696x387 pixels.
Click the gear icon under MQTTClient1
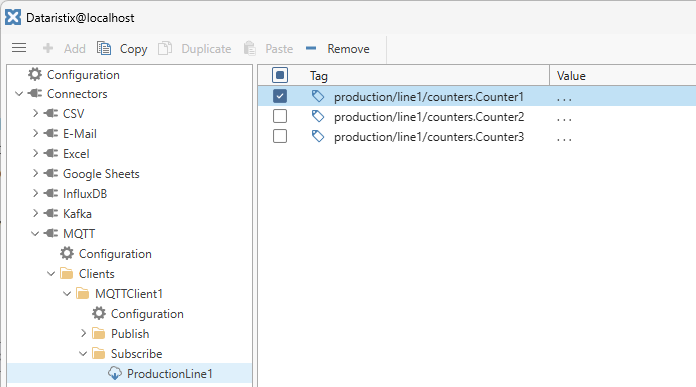click(x=99, y=313)
